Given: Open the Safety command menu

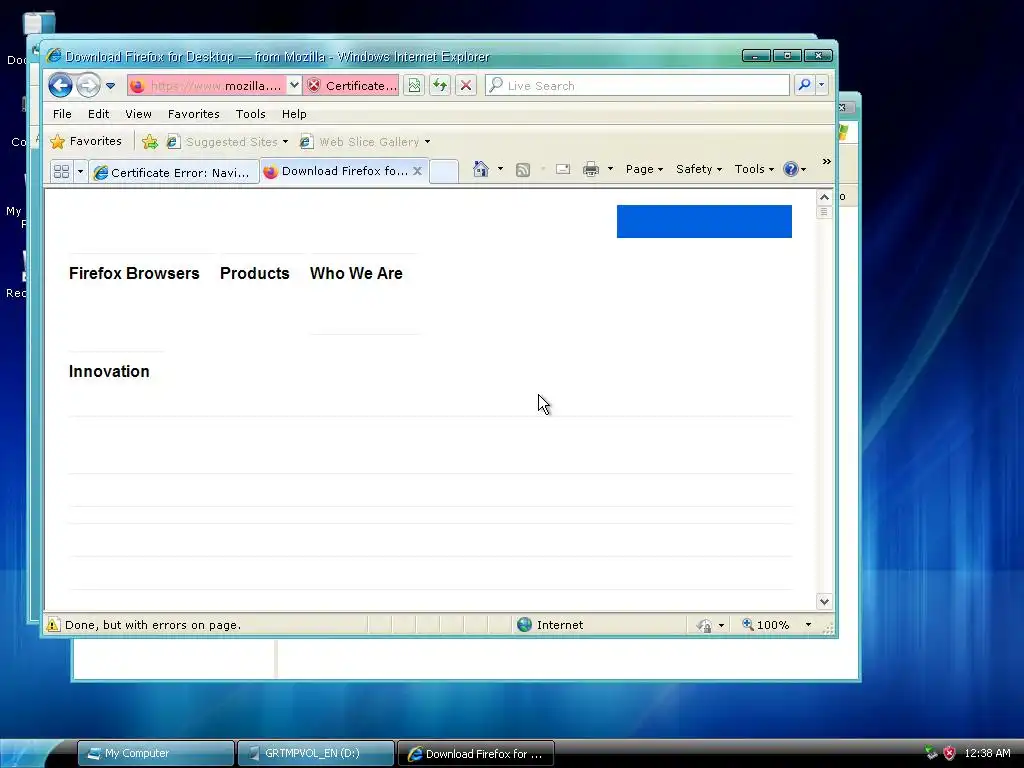Looking at the screenshot, I should point(699,169).
